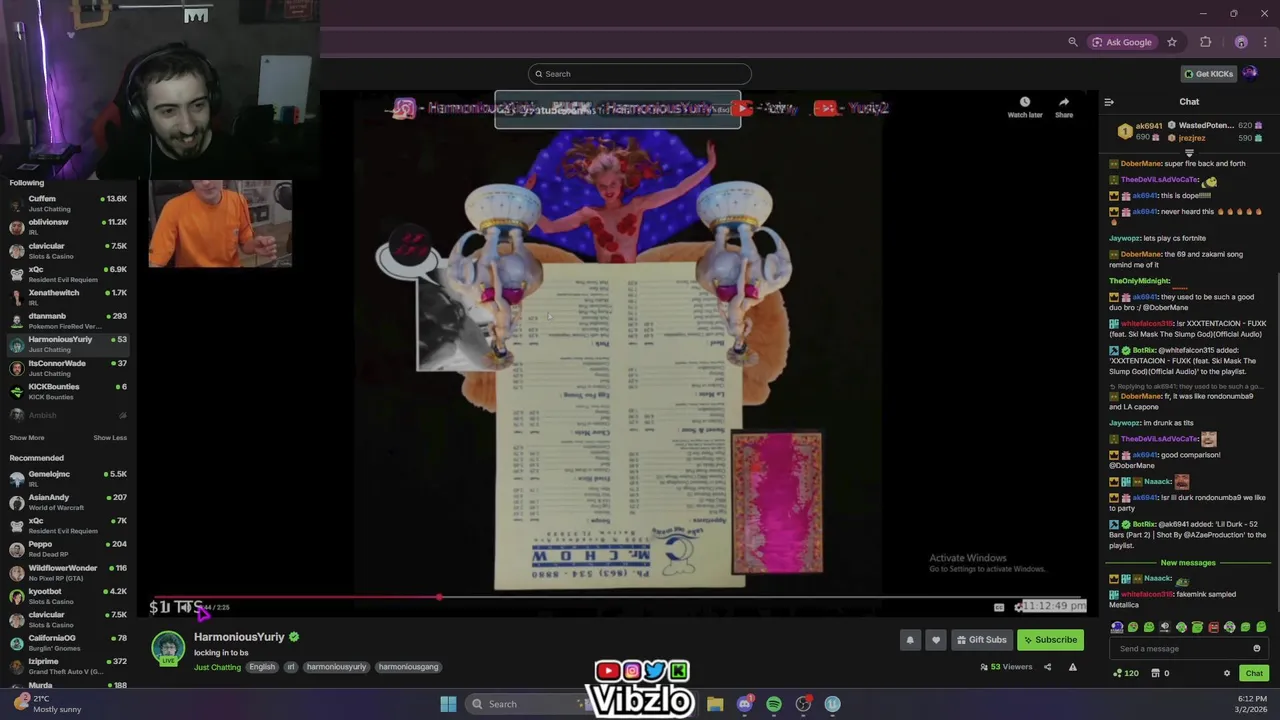
Task: Open the emote picker in message box
Action: pyautogui.click(x=1257, y=648)
